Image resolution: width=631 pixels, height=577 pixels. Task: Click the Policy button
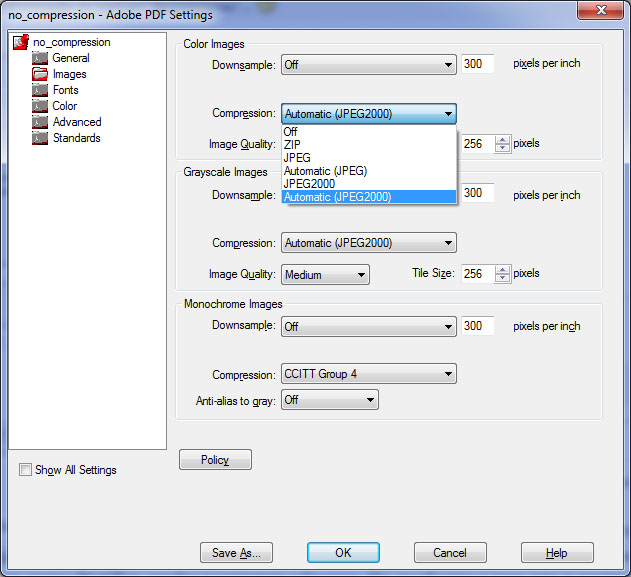point(215,460)
